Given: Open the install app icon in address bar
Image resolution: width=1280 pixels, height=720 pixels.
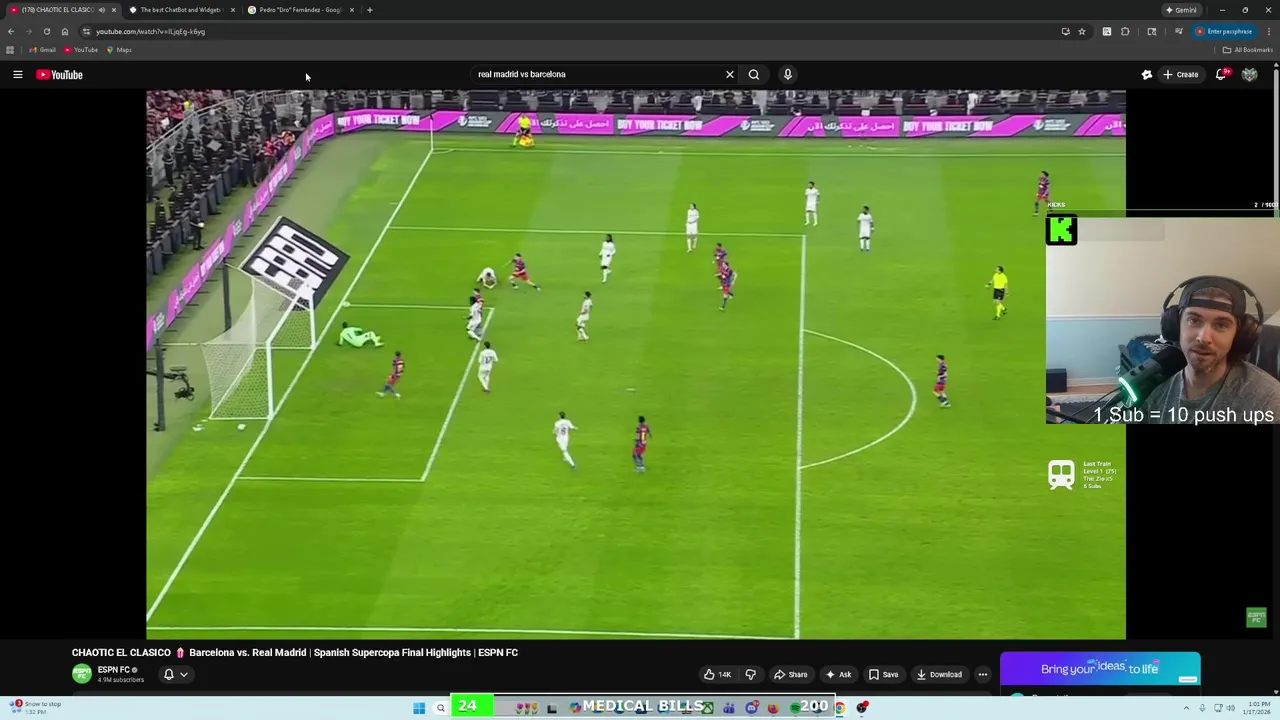Looking at the screenshot, I should click(1065, 31).
